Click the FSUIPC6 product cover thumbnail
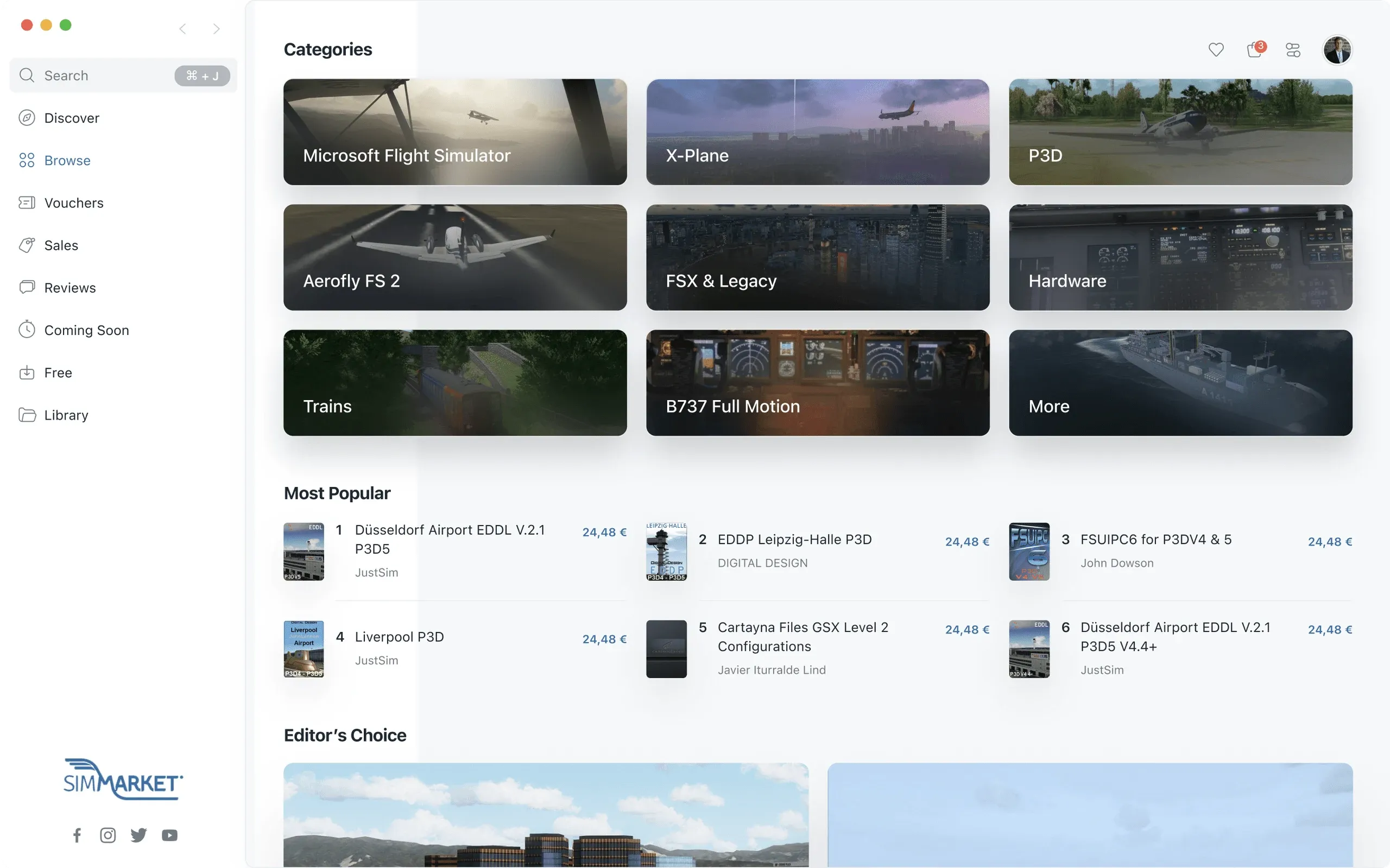This screenshot has height=868, width=1390. point(1029,551)
